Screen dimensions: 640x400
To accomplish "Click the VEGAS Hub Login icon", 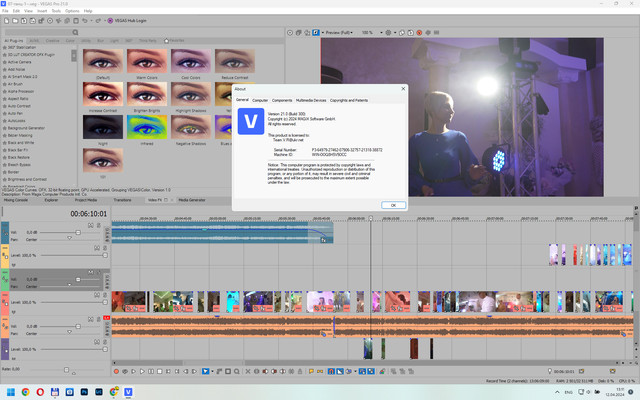I will click(x=110, y=20).
